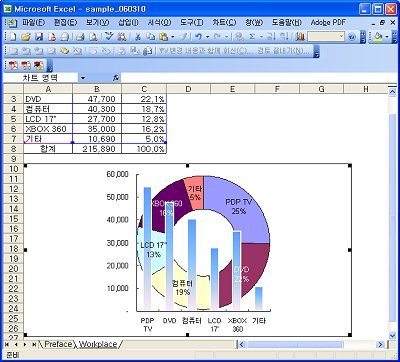
Task: Click the Undo arrow icon
Action: [x=198, y=37]
